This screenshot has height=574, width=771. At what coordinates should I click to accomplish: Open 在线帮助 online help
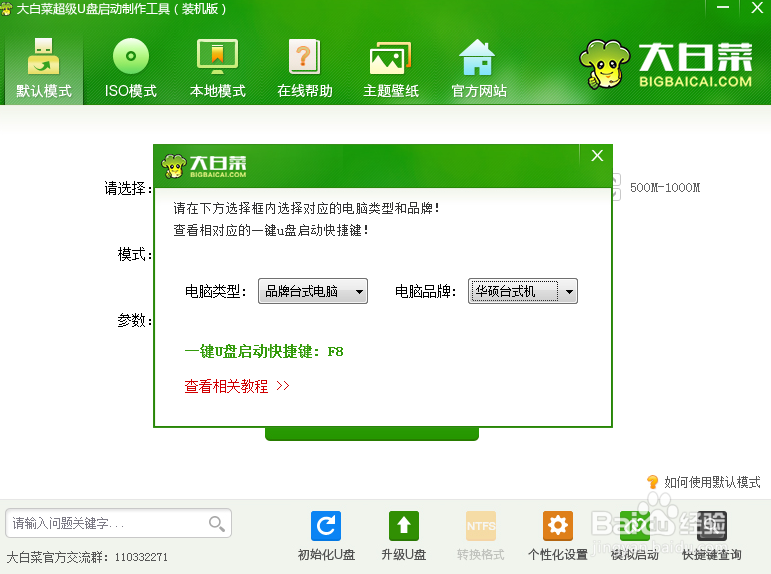coord(304,68)
